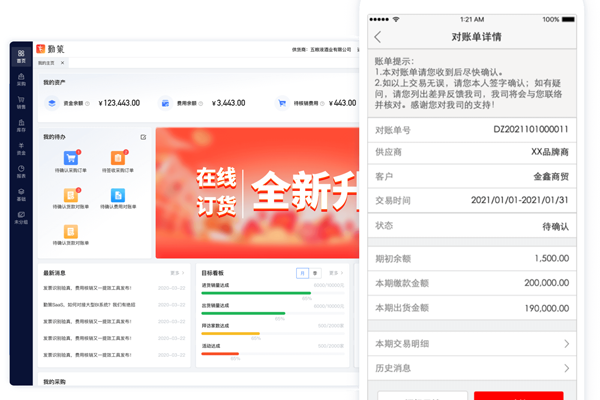
Task: Open the 待确认费用对账单 todo icon
Action: 119,195
